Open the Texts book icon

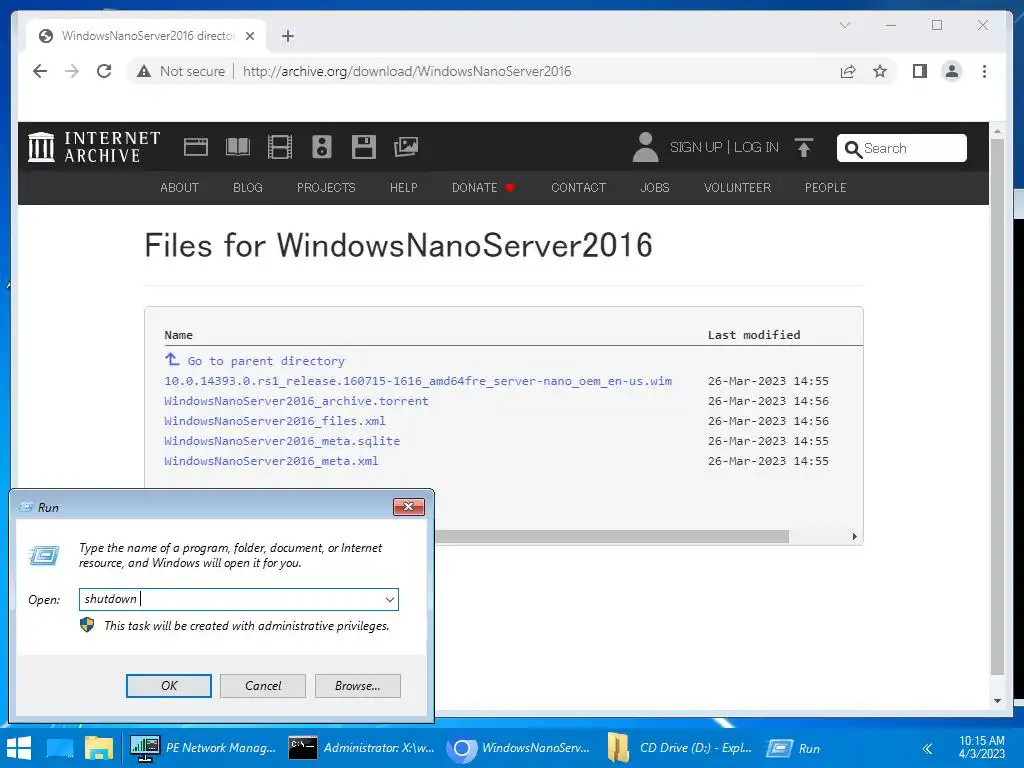(238, 147)
